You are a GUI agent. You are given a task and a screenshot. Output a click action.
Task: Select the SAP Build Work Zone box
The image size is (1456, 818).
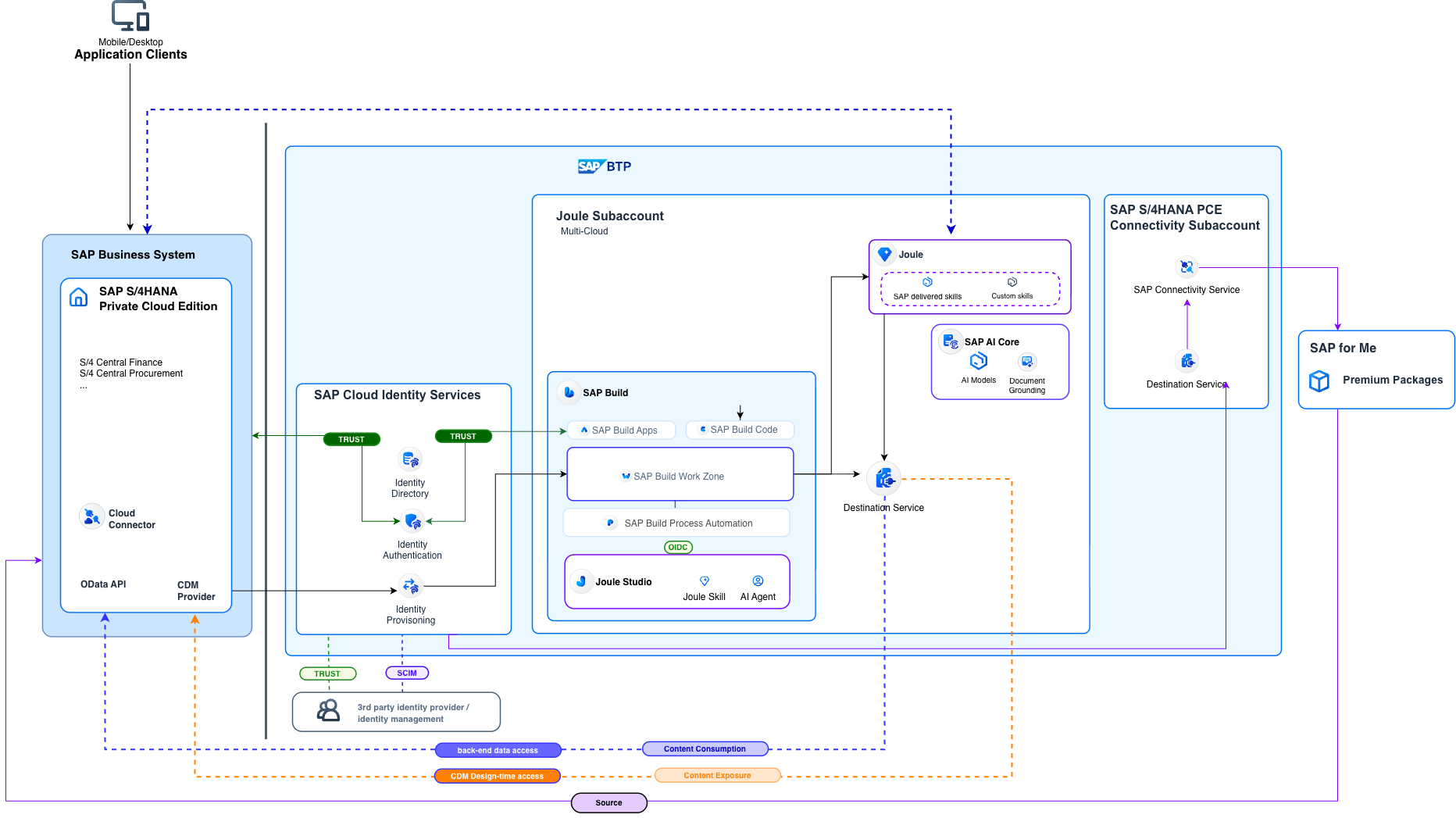[x=680, y=474]
